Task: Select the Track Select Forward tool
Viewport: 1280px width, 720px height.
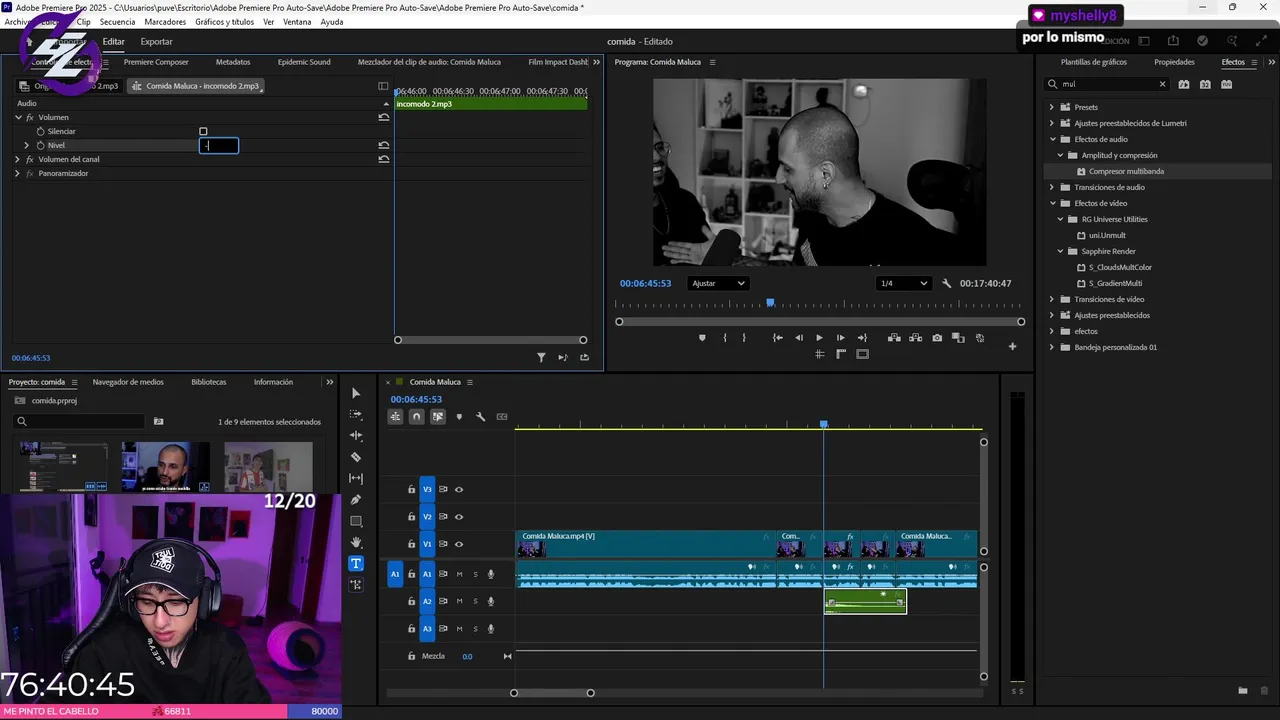Action: pyautogui.click(x=356, y=414)
